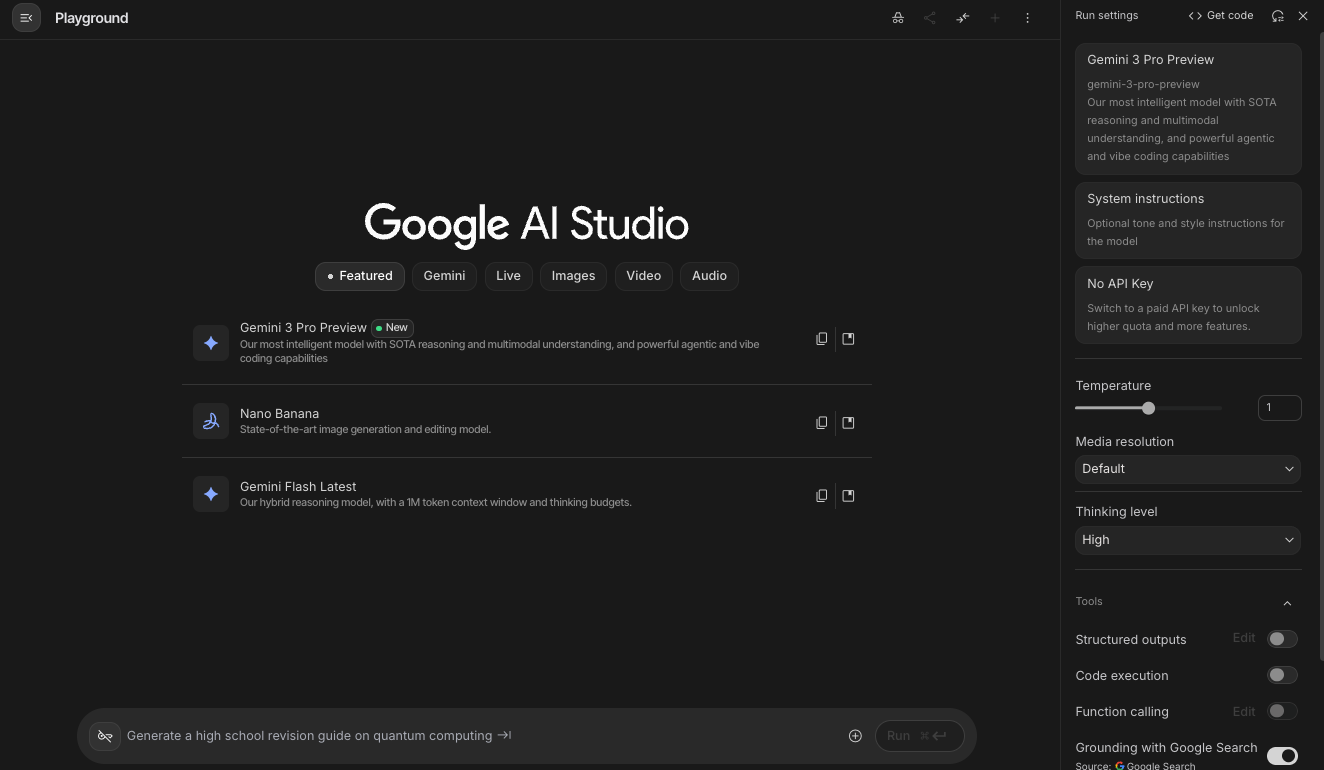Viewport: 1324px width, 770px height.
Task: Click the add media plus icon in prompt bar
Action: click(x=855, y=736)
